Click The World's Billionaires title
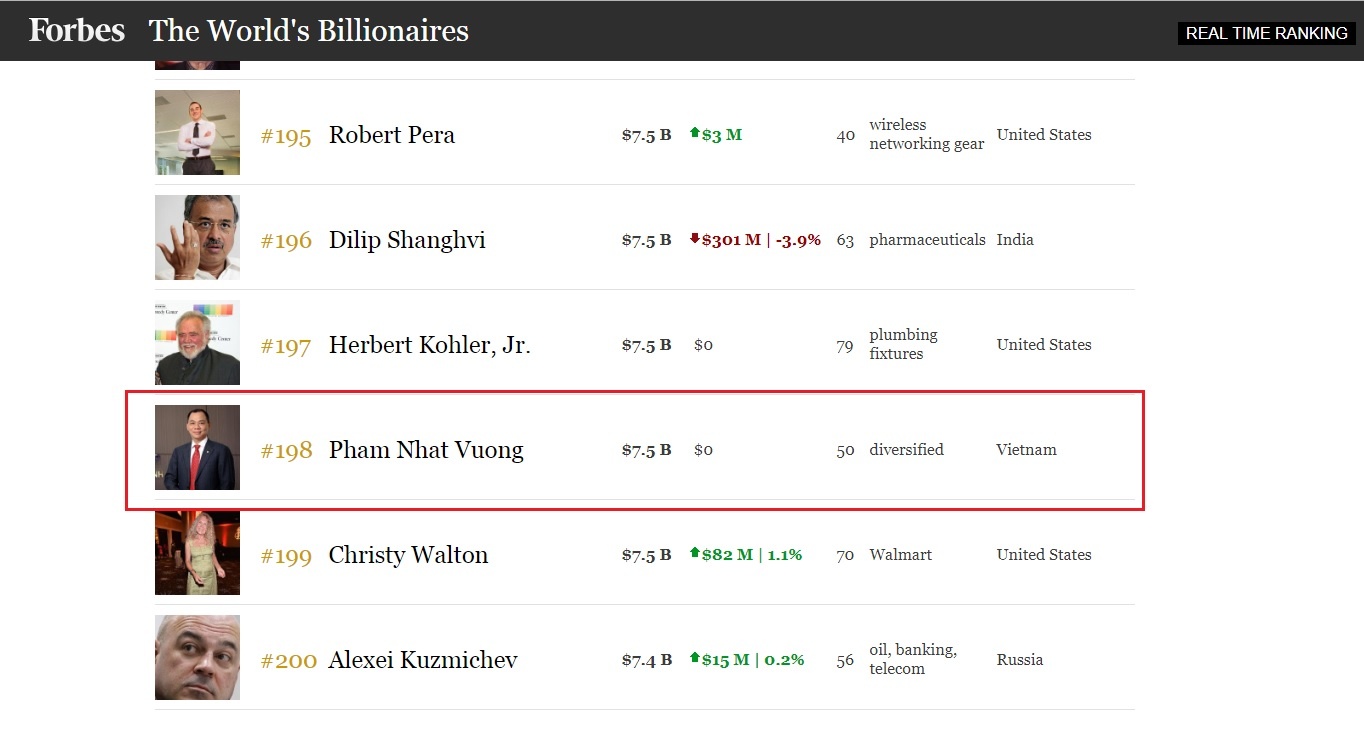Viewport: 1364px width, 748px height. click(x=309, y=31)
